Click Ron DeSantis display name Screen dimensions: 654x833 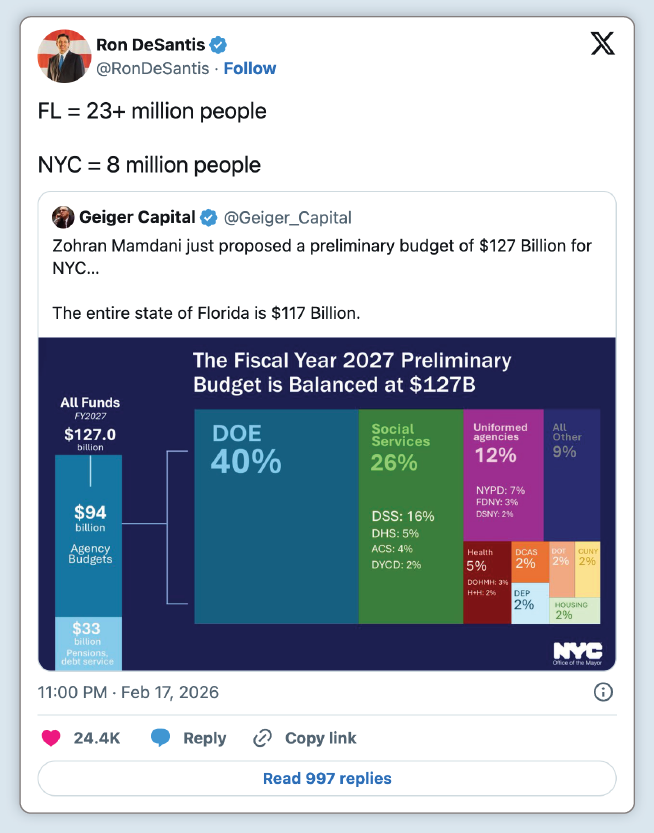coord(150,44)
